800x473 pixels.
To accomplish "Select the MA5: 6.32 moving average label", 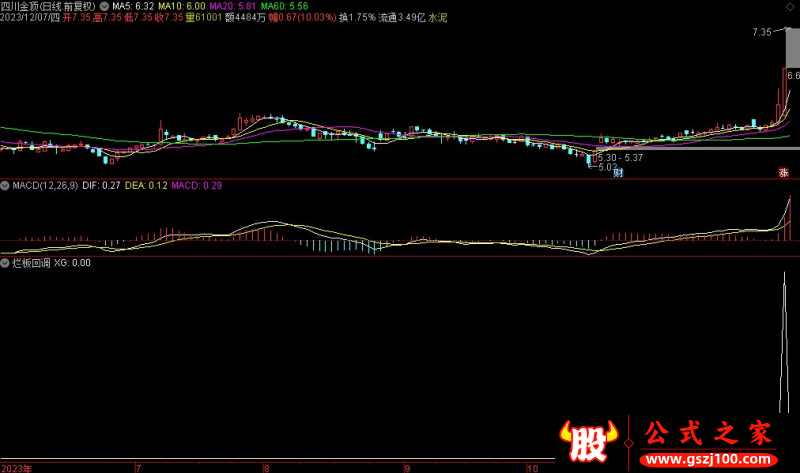I will [x=133, y=6].
